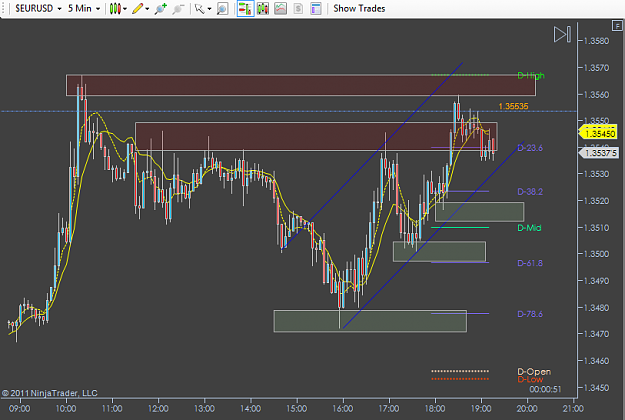Select the cursor pointer tool icon
Screen dimensions: 625x420
pyautogui.click(x=199, y=8)
